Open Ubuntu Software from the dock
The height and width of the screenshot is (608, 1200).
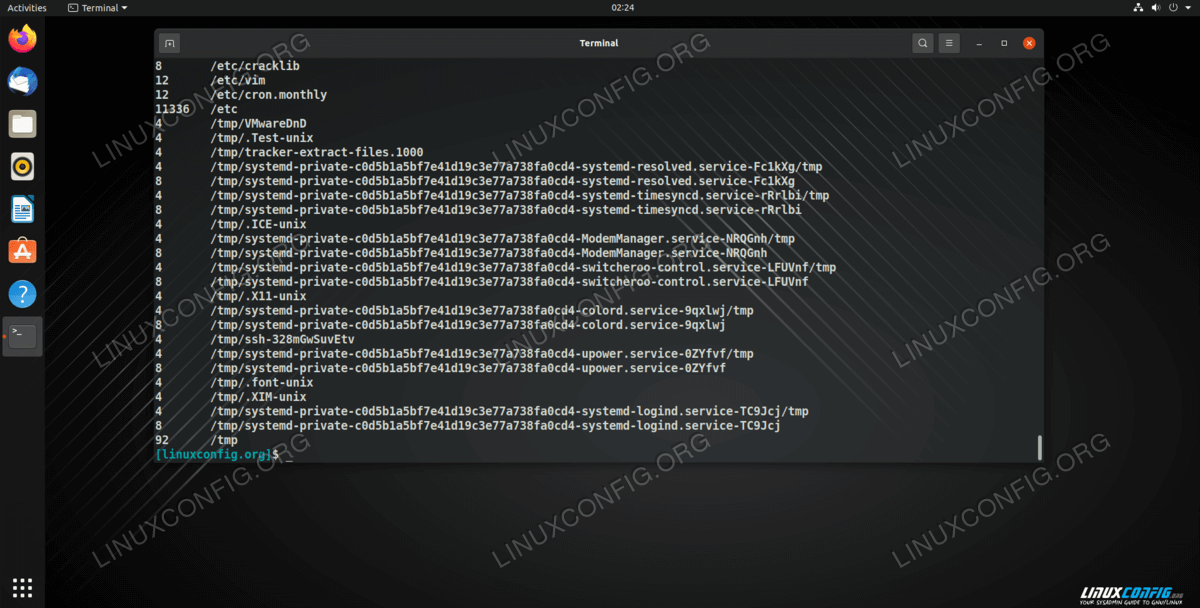point(22,252)
